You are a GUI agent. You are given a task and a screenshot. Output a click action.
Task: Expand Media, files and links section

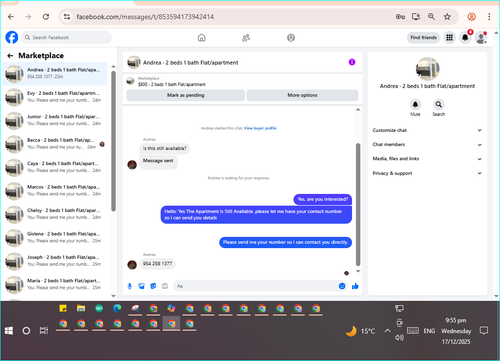427,159
